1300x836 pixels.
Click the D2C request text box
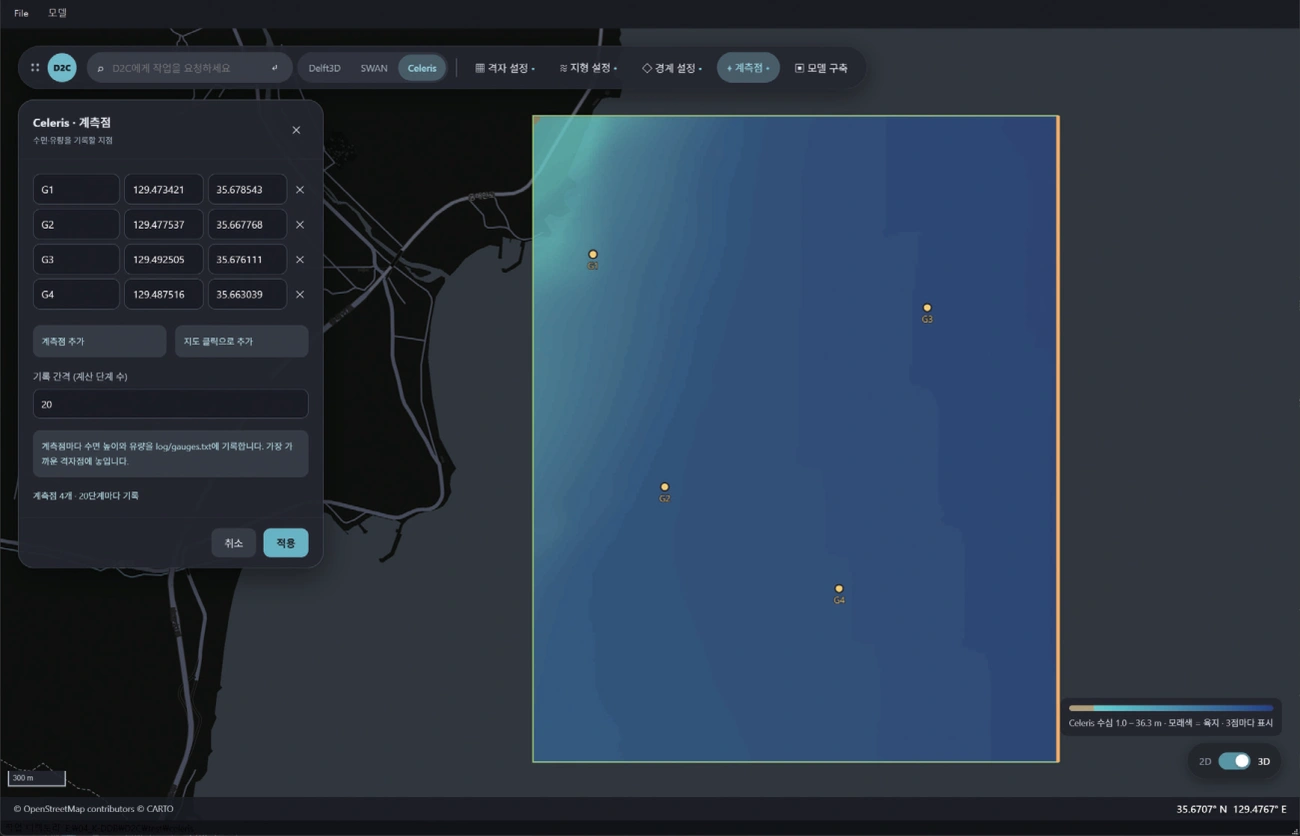click(x=189, y=68)
